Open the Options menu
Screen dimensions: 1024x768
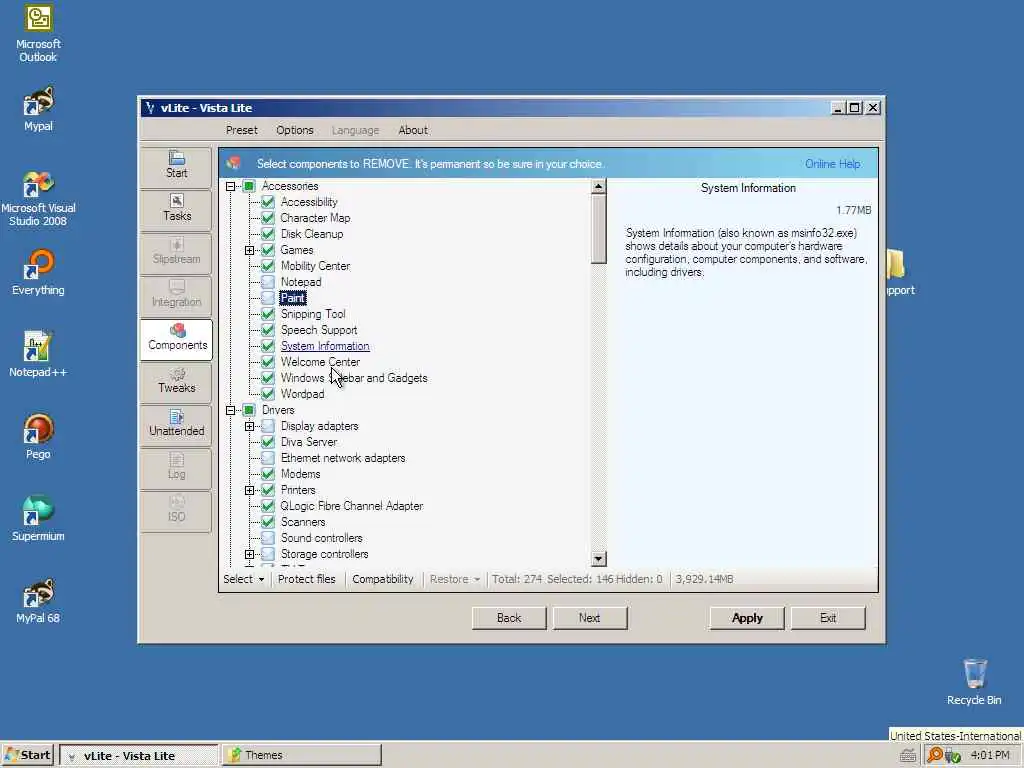click(295, 130)
